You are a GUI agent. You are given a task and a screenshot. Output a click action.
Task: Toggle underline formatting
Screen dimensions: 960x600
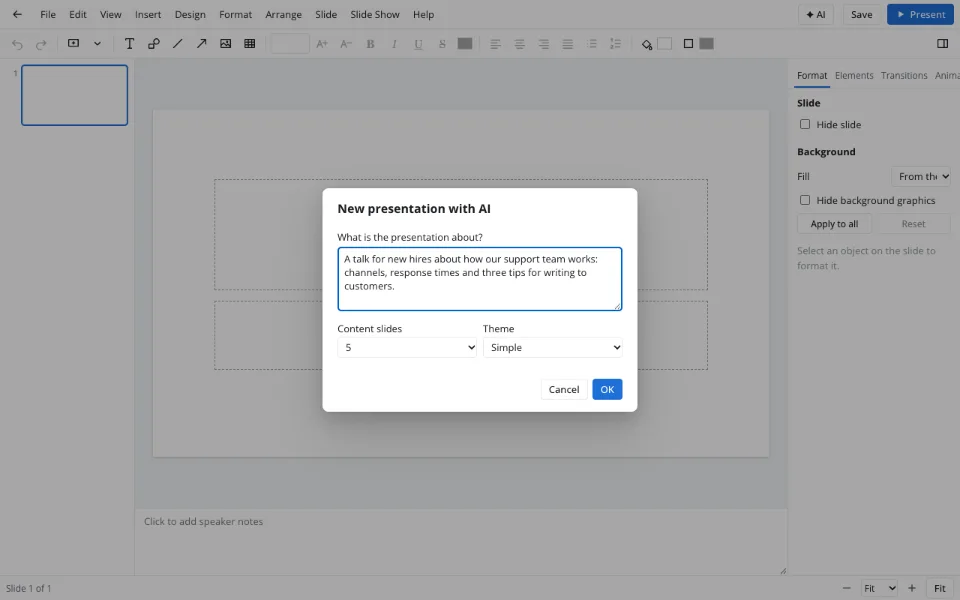(418, 43)
